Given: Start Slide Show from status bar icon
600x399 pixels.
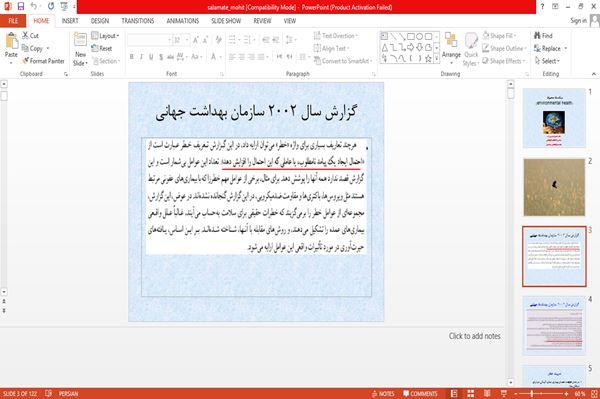Looking at the screenshot, I should [x=504, y=394].
